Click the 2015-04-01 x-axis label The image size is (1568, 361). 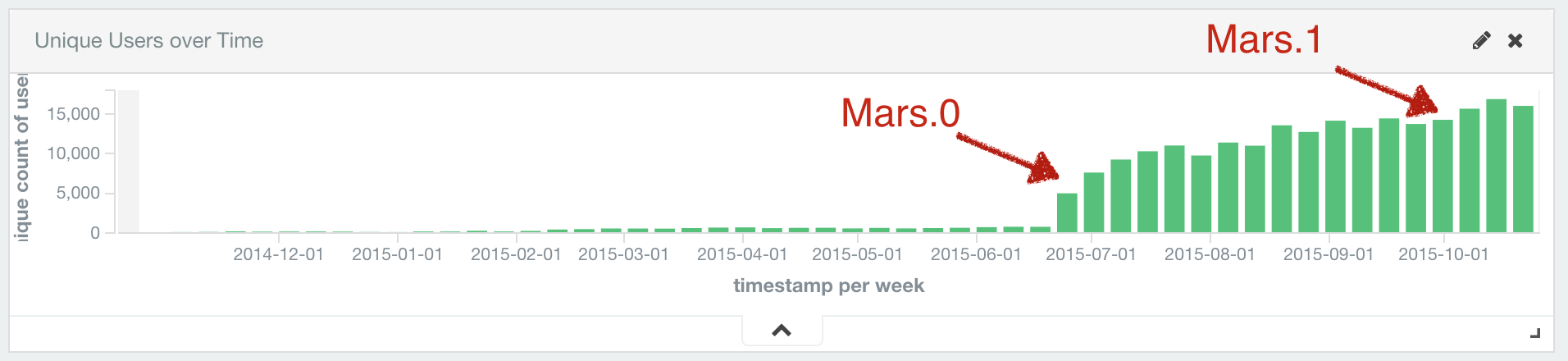coord(742,254)
